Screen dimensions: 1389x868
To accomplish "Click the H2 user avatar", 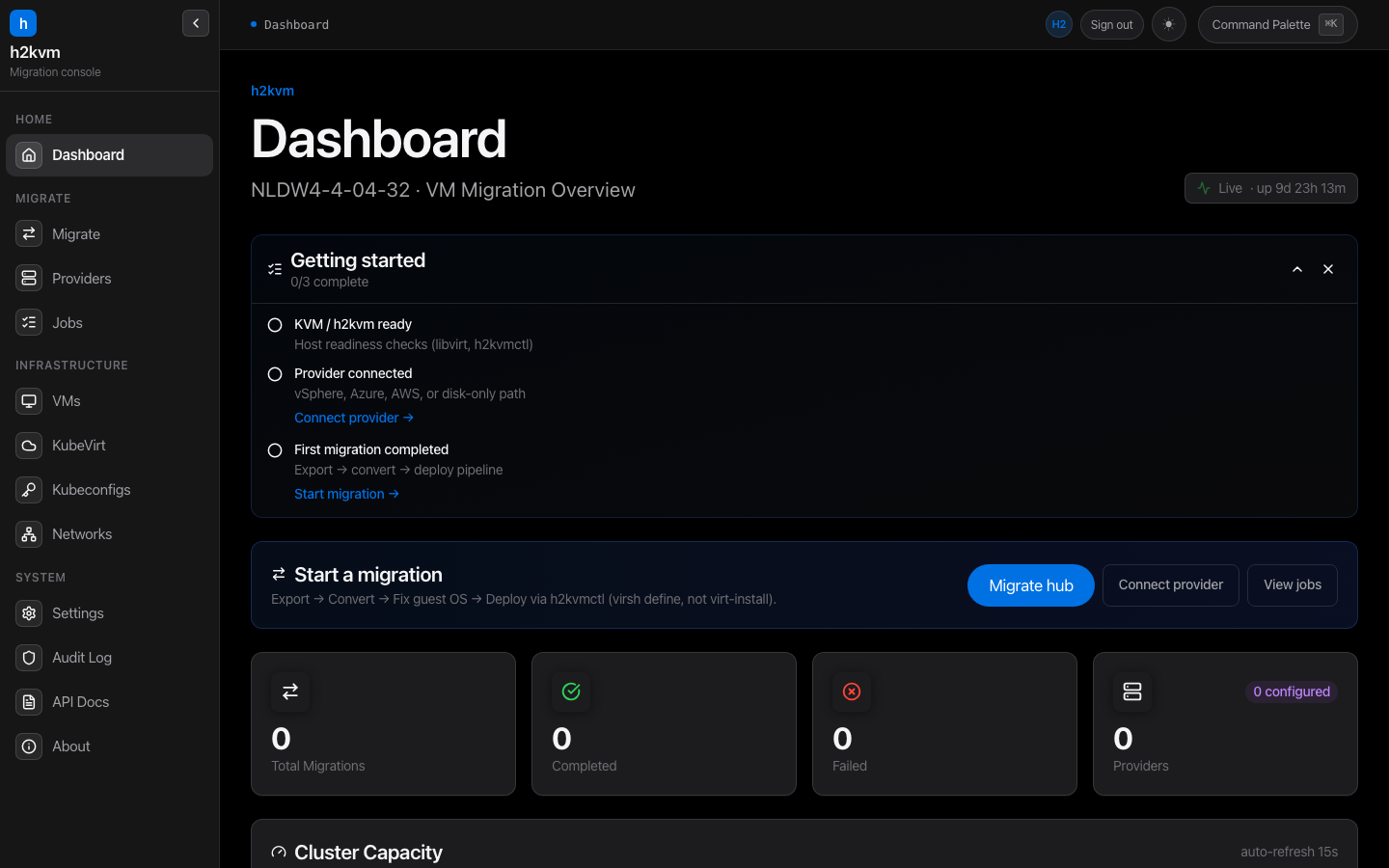I will (x=1059, y=25).
